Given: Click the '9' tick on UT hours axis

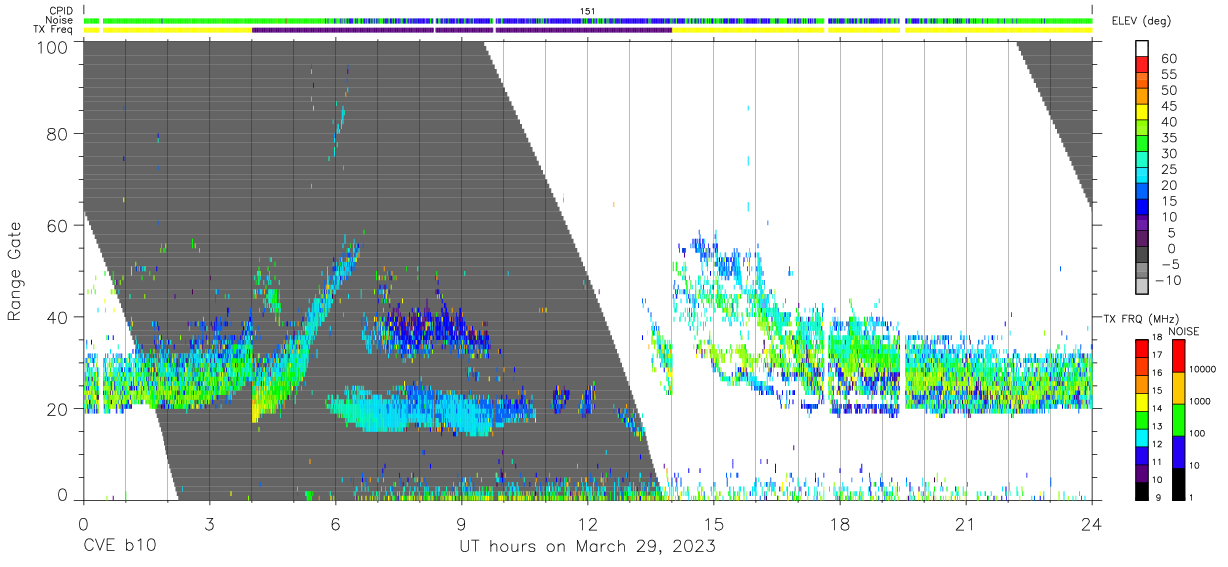Looking at the screenshot, I should [x=461, y=524].
